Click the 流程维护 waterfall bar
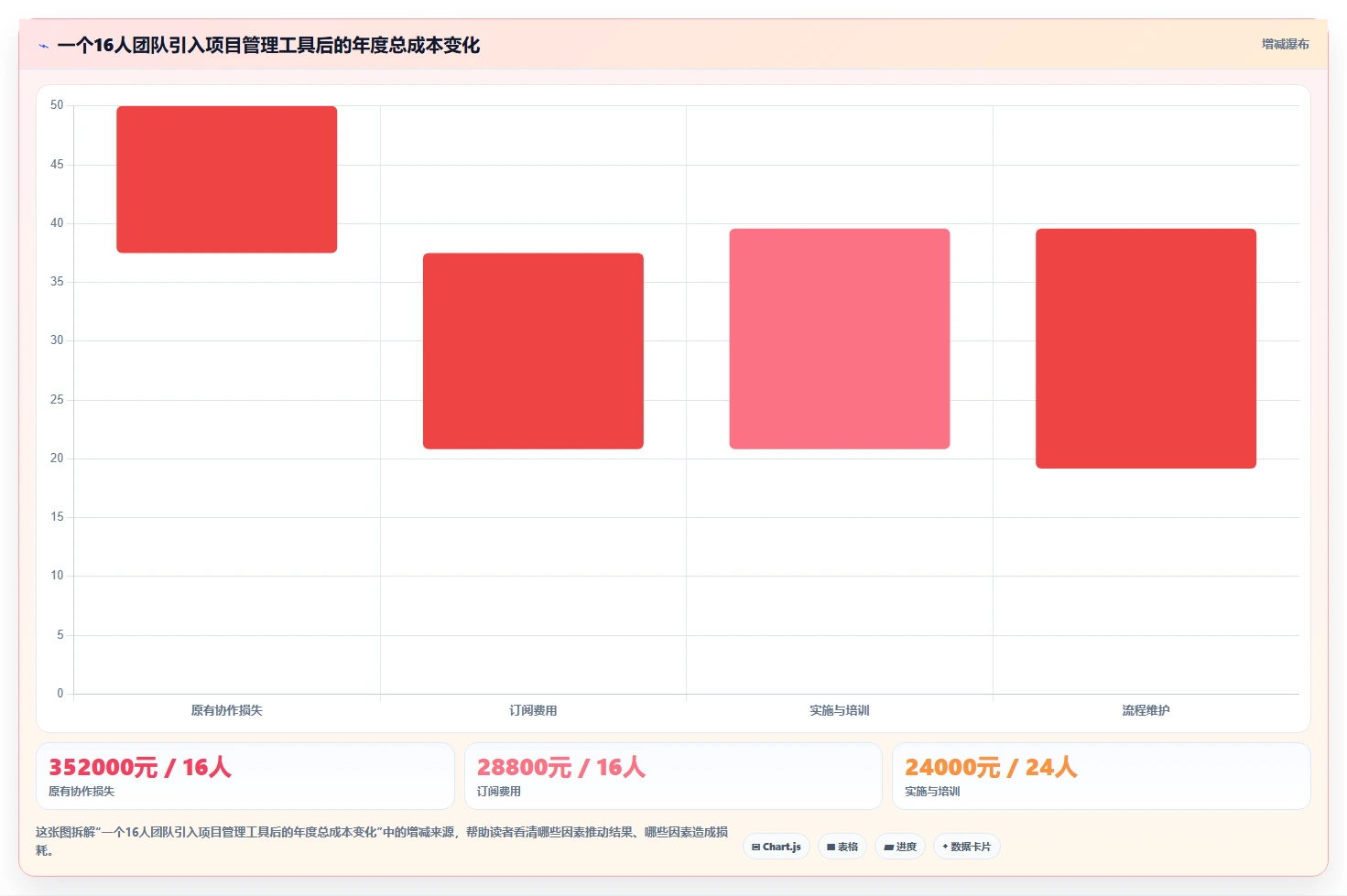Screen dimensions: 1347x896 1146,349
